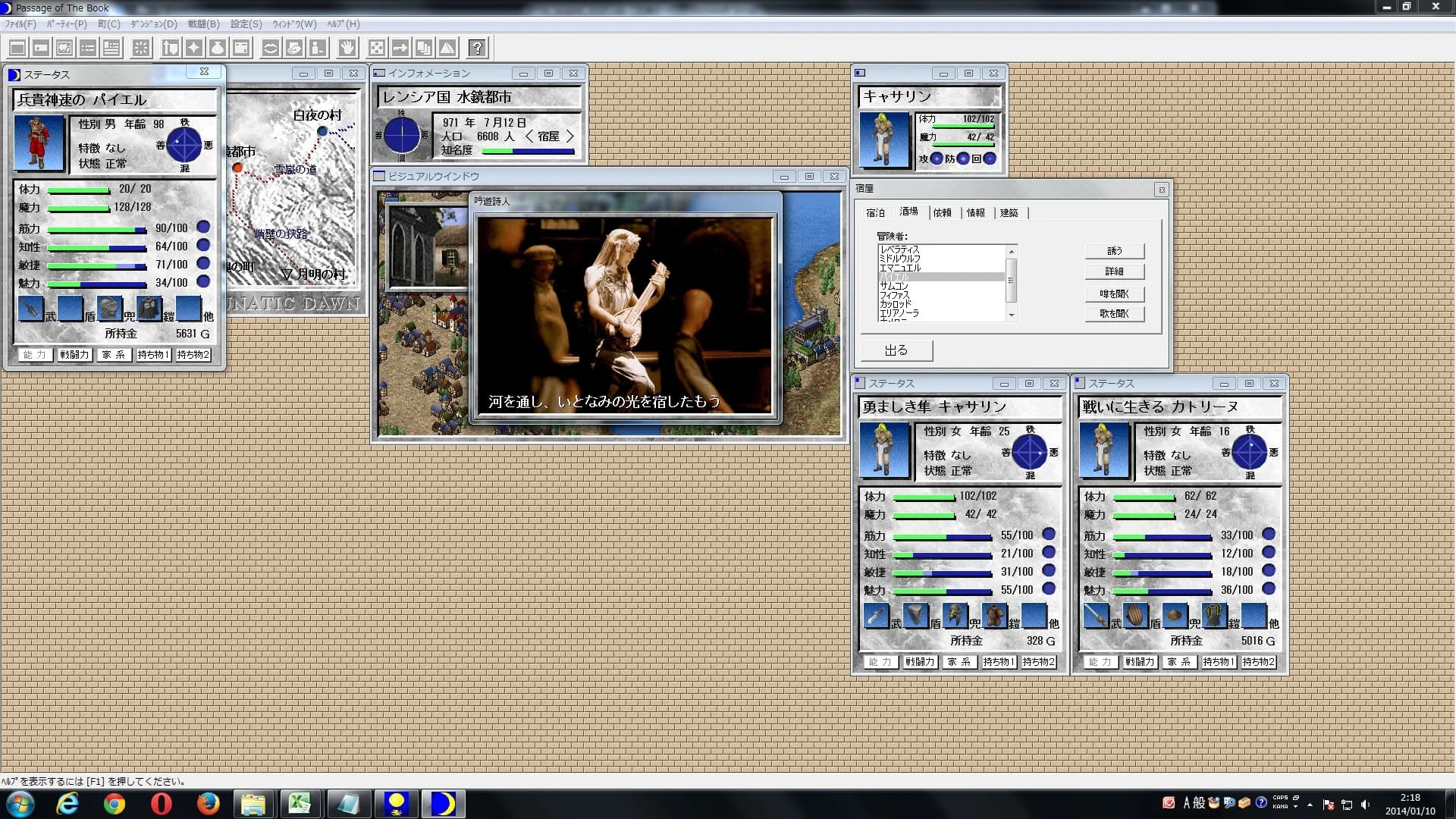Click the Windows Start button
The height and width of the screenshot is (819, 1456).
[20, 804]
